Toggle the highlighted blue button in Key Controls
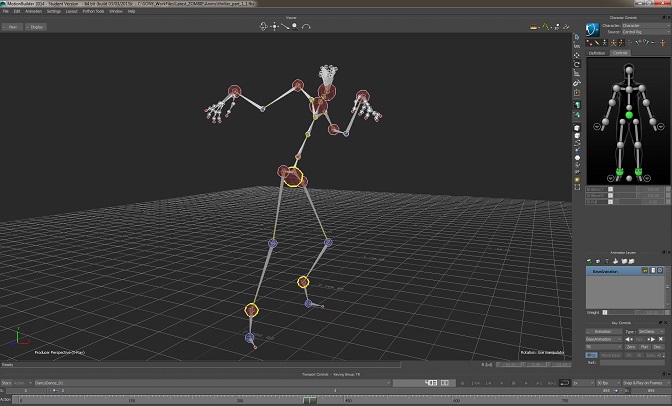The height and width of the screenshot is (406, 672). 591,355
